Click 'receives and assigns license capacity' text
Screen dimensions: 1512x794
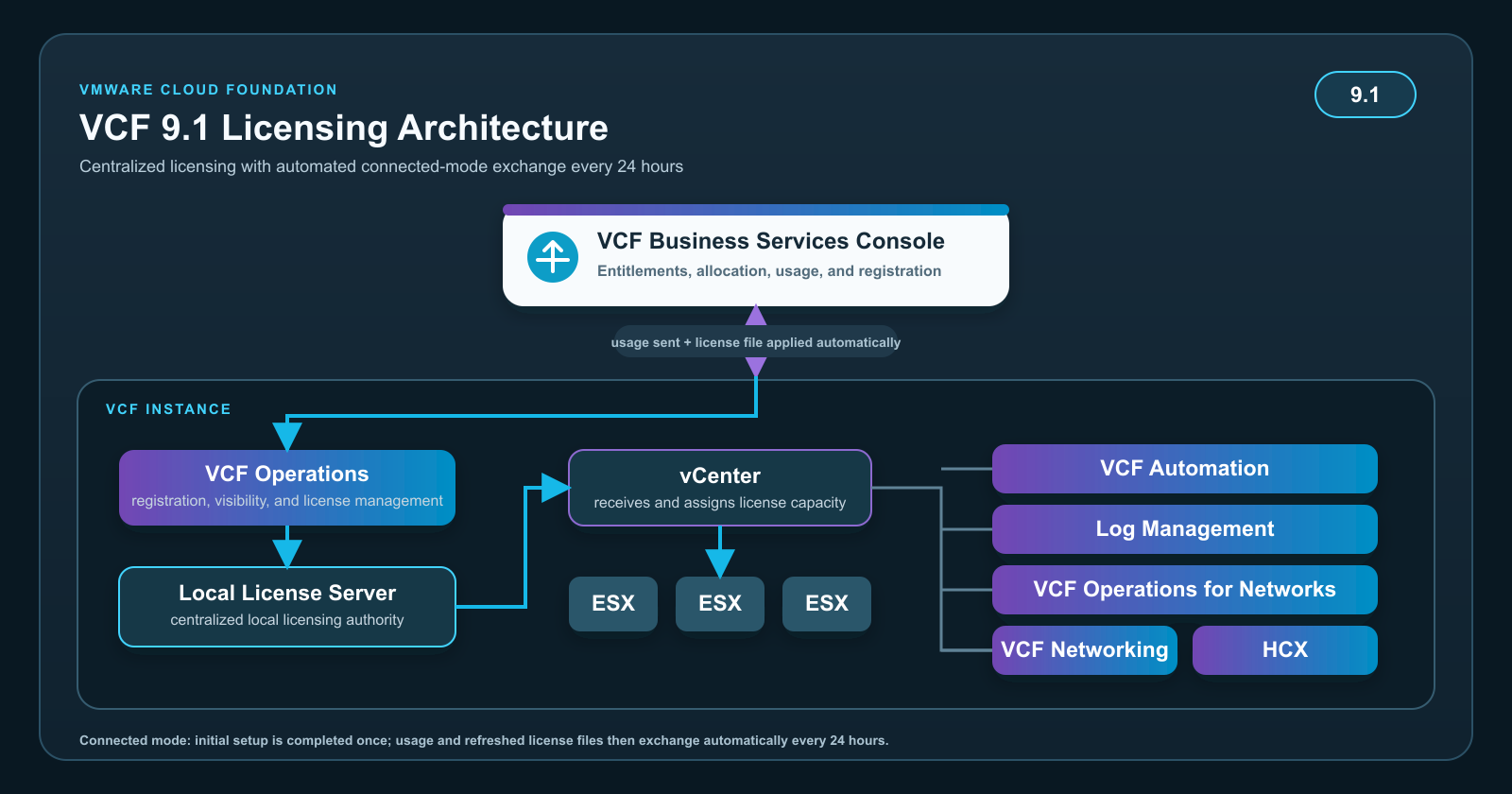click(720, 503)
